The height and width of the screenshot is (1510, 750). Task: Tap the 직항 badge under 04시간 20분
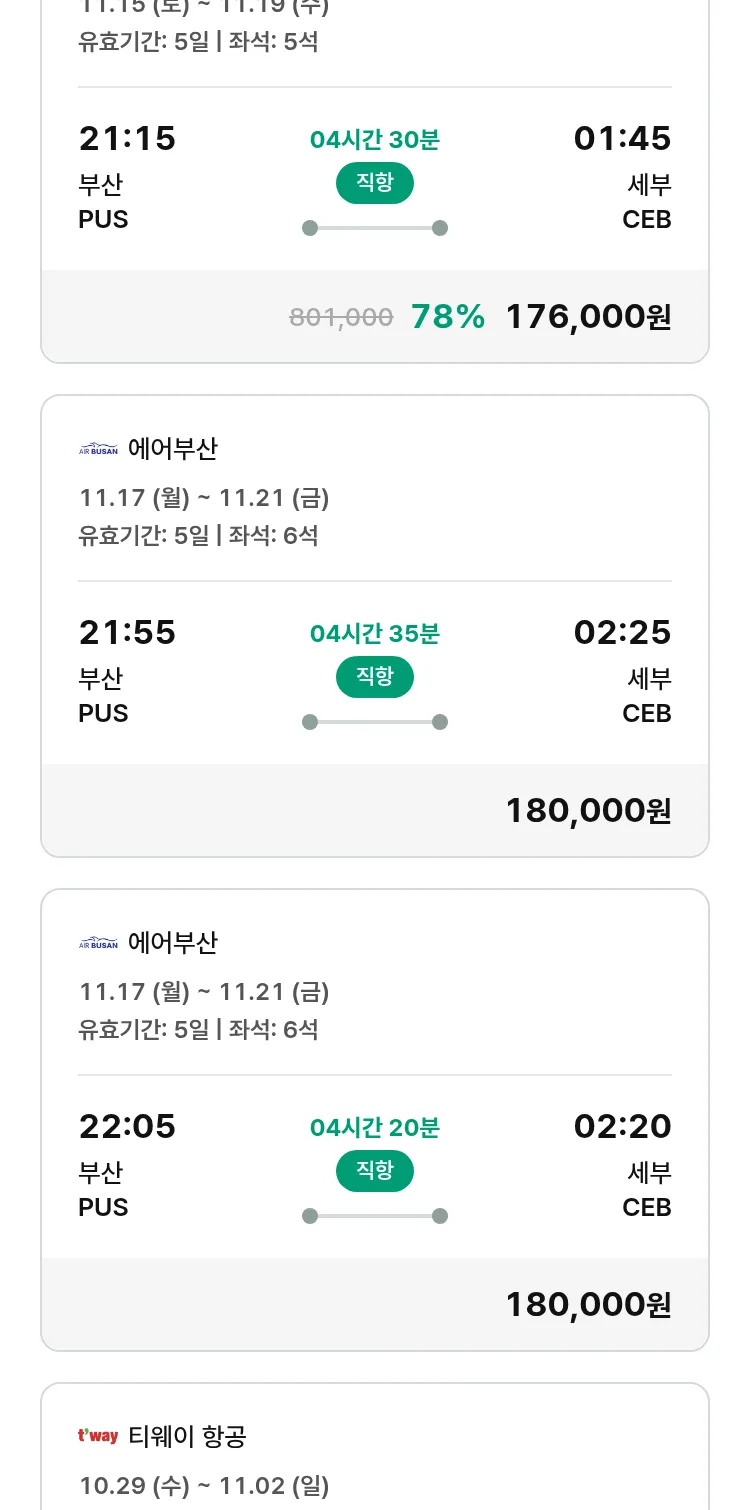(374, 1171)
